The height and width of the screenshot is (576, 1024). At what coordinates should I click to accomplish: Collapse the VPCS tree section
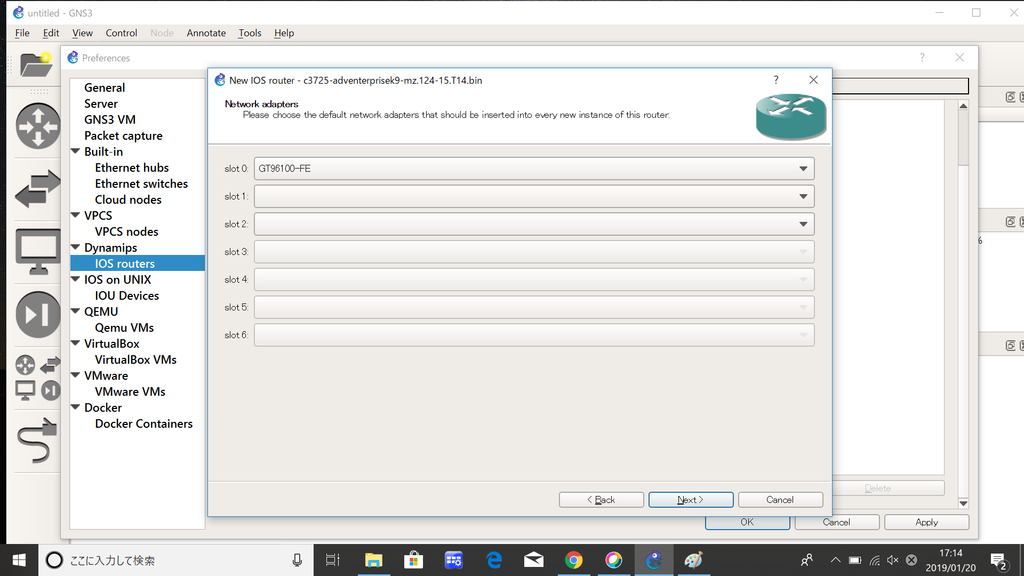pyautogui.click(x=76, y=215)
